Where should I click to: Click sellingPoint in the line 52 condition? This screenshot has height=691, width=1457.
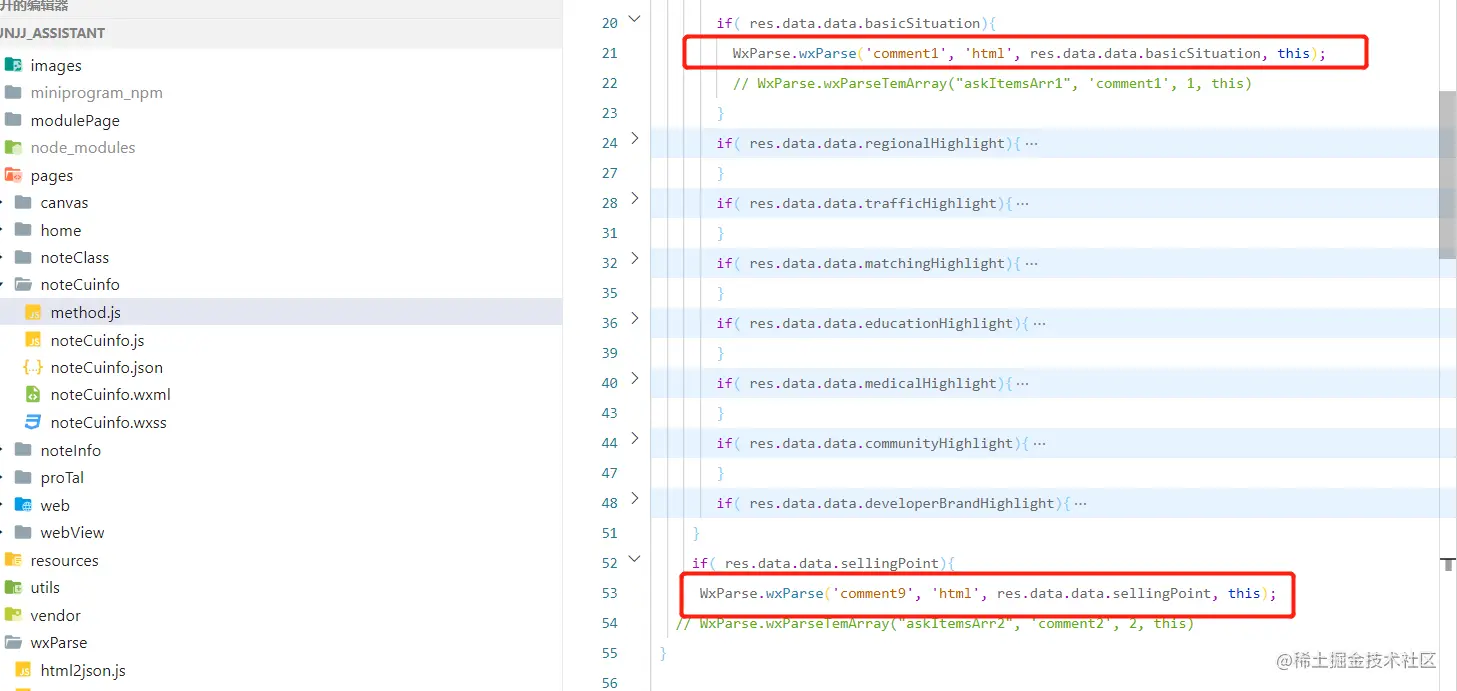click(889, 563)
